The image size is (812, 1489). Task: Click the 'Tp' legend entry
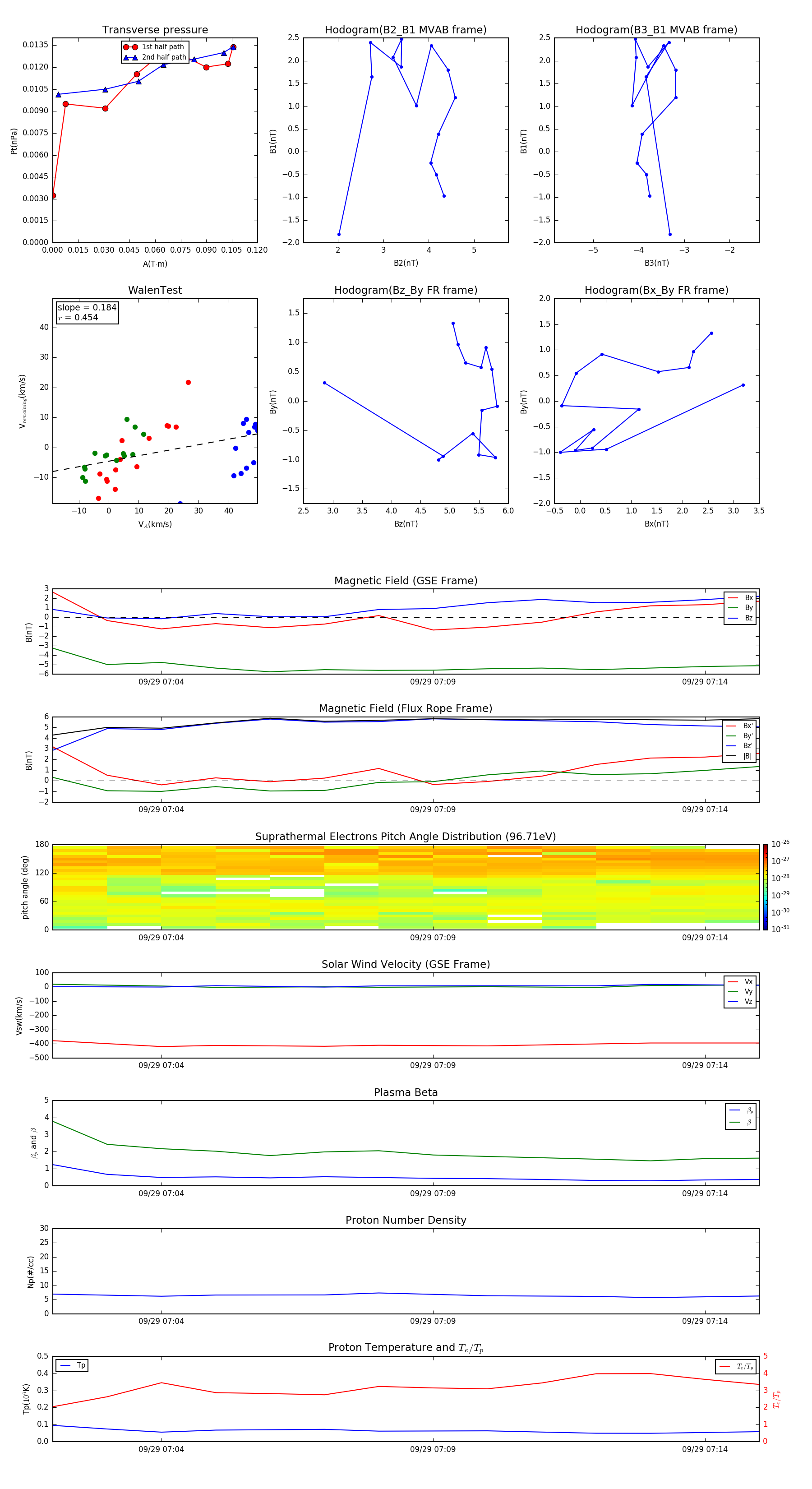[72, 1365]
